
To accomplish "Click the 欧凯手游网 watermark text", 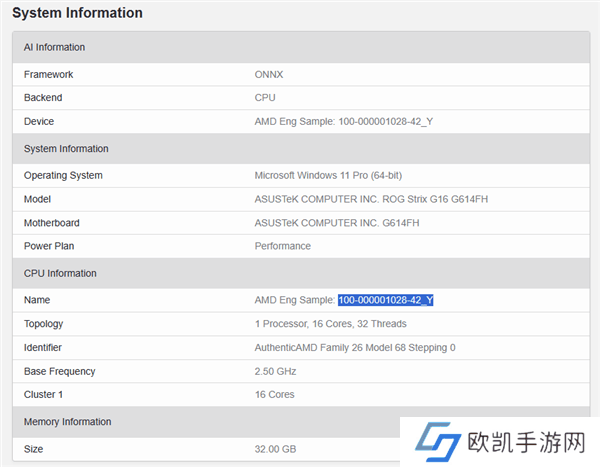I will tap(524, 443).
